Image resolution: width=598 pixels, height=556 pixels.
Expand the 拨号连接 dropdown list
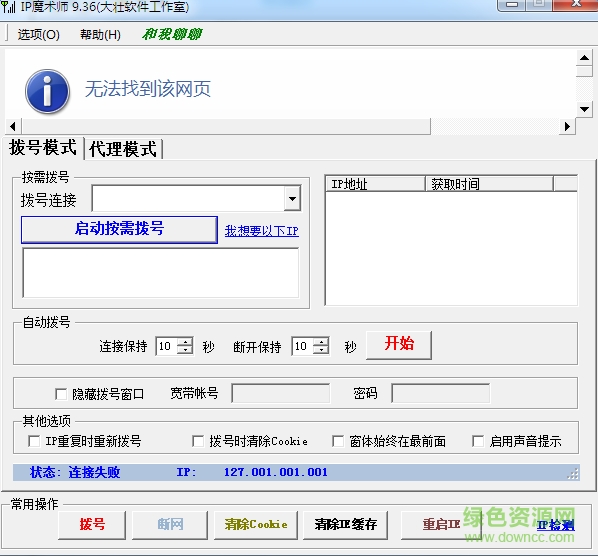point(292,198)
